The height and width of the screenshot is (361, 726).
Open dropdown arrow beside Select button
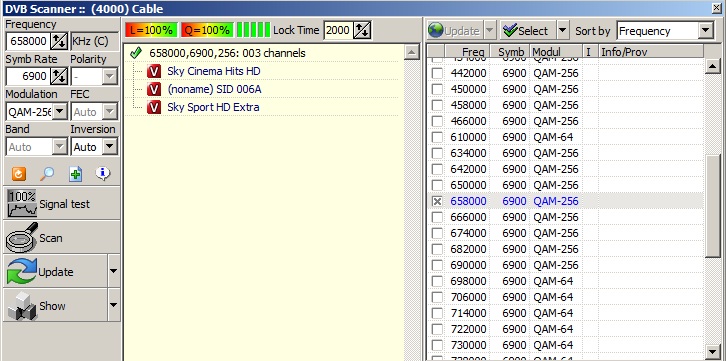(x=562, y=31)
